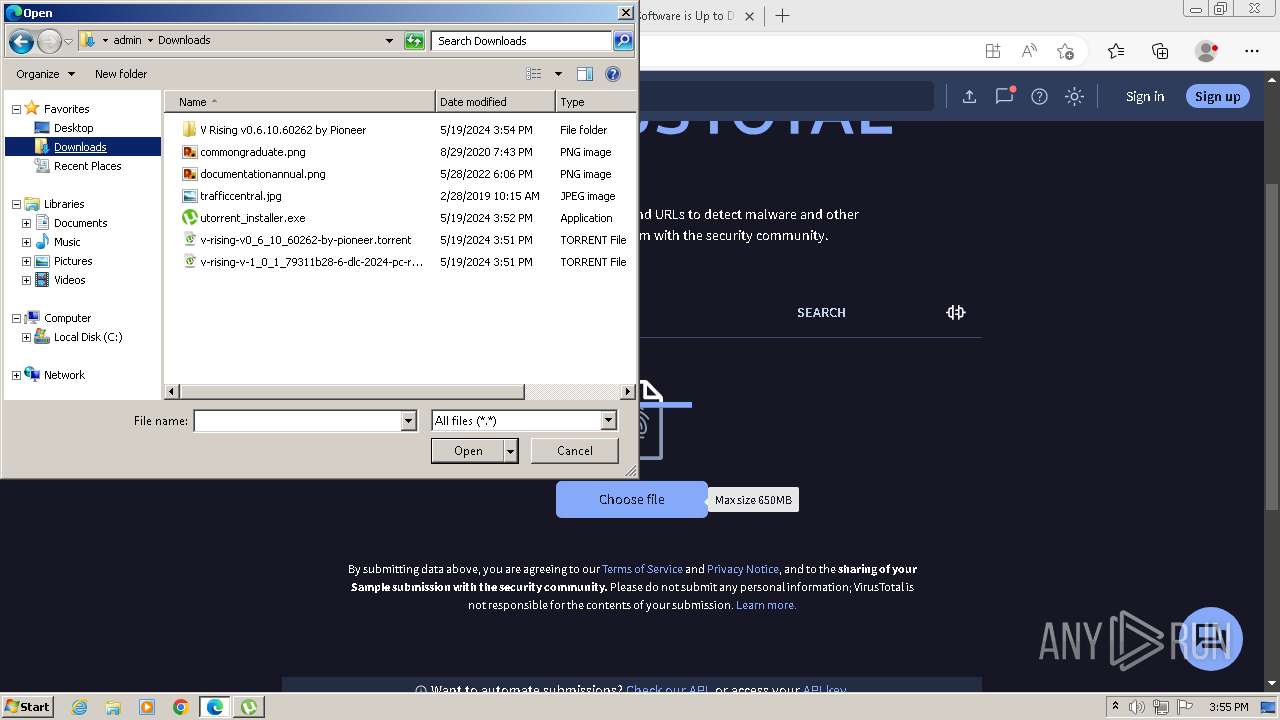Viewport: 1280px width, 720px height.
Task: Open VirusTotal help question mark icon
Action: point(1039,96)
